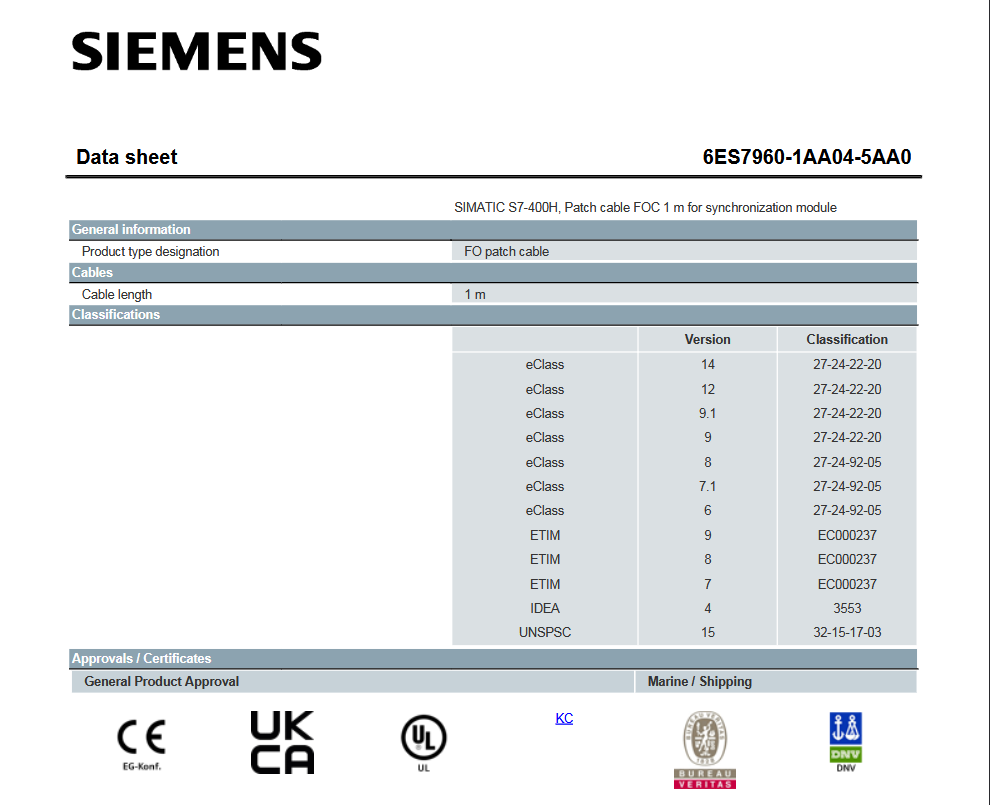The width and height of the screenshot is (990, 805).
Task: Follow the KC approval link
Action: [x=564, y=719]
